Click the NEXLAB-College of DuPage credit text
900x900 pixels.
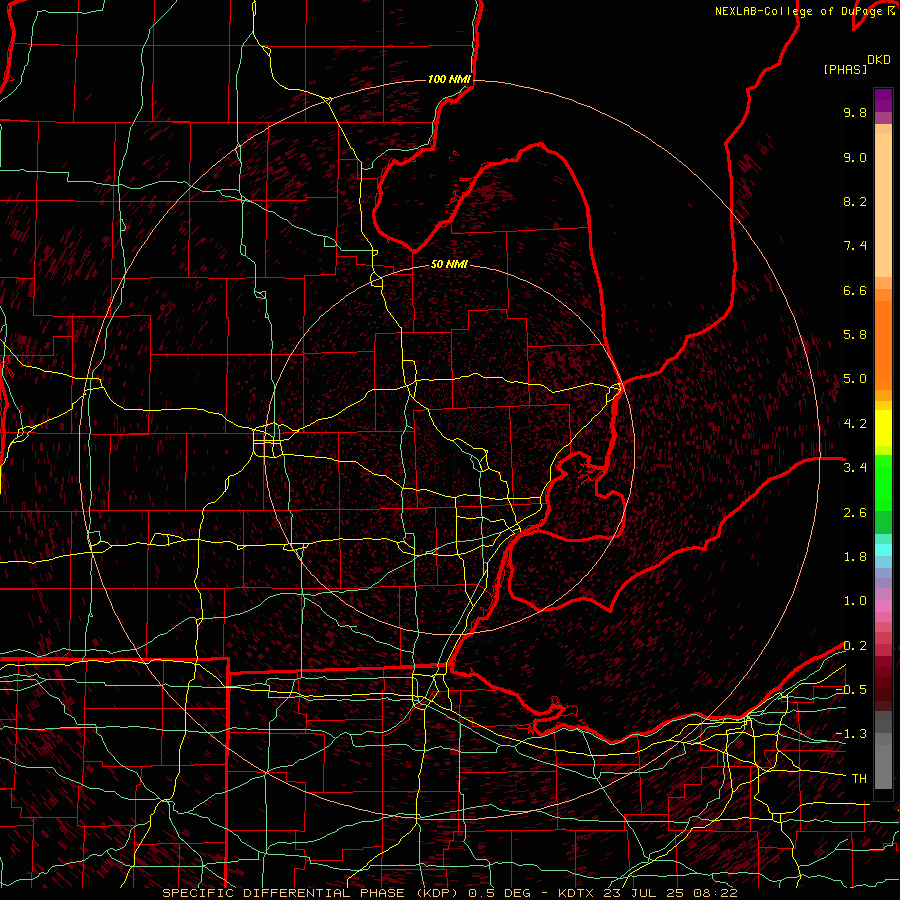[x=799, y=11]
